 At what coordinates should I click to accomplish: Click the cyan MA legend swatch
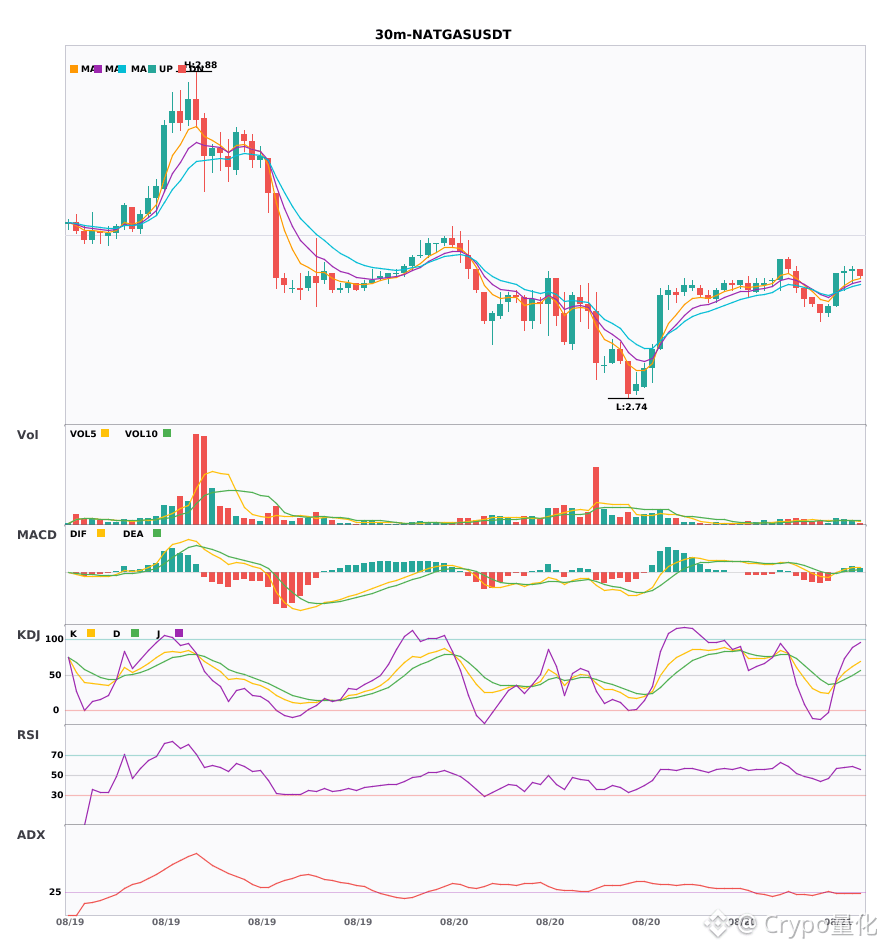pos(122,69)
